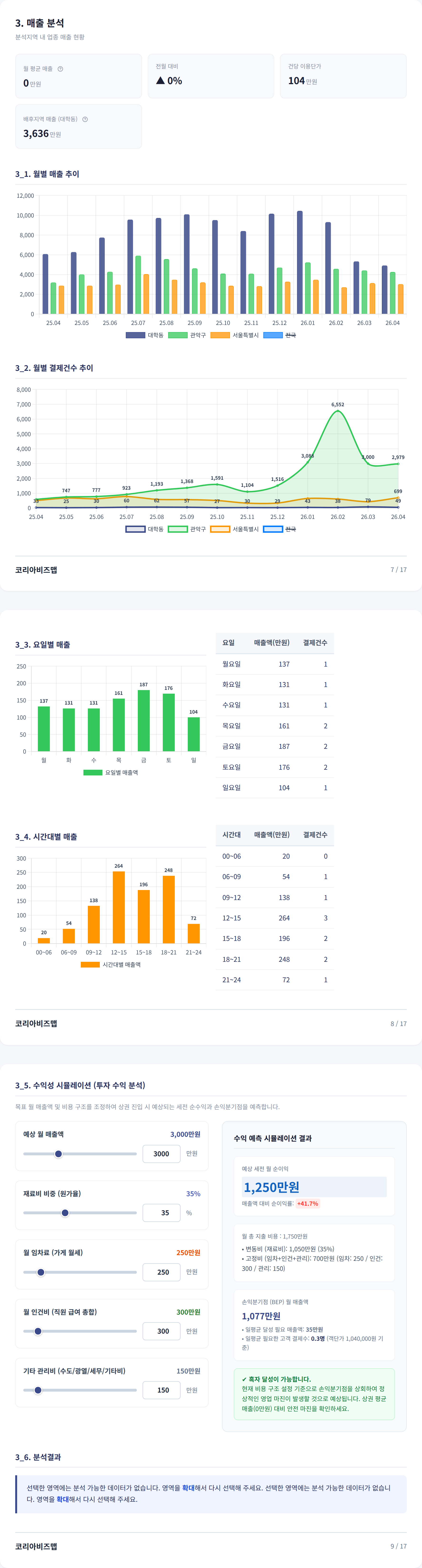The image size is (422, 1568).
Task: Click the 기타 관리비 slider handle
Action: tap(38, 1390)
